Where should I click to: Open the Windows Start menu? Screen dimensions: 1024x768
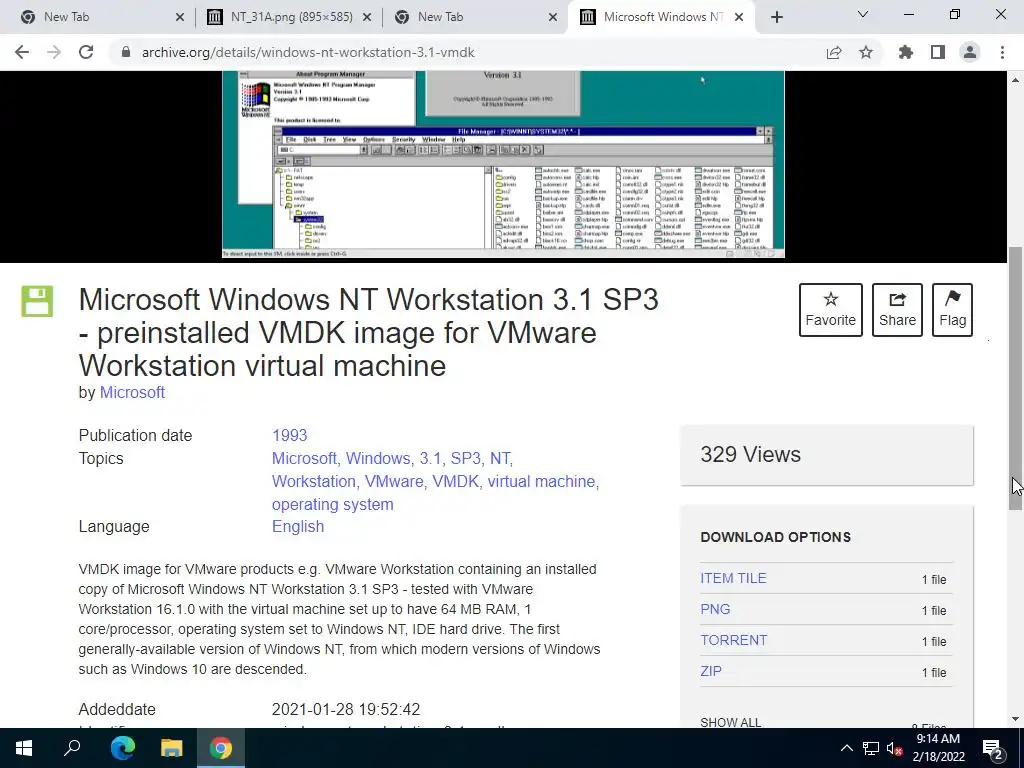[x=24, y=748]
